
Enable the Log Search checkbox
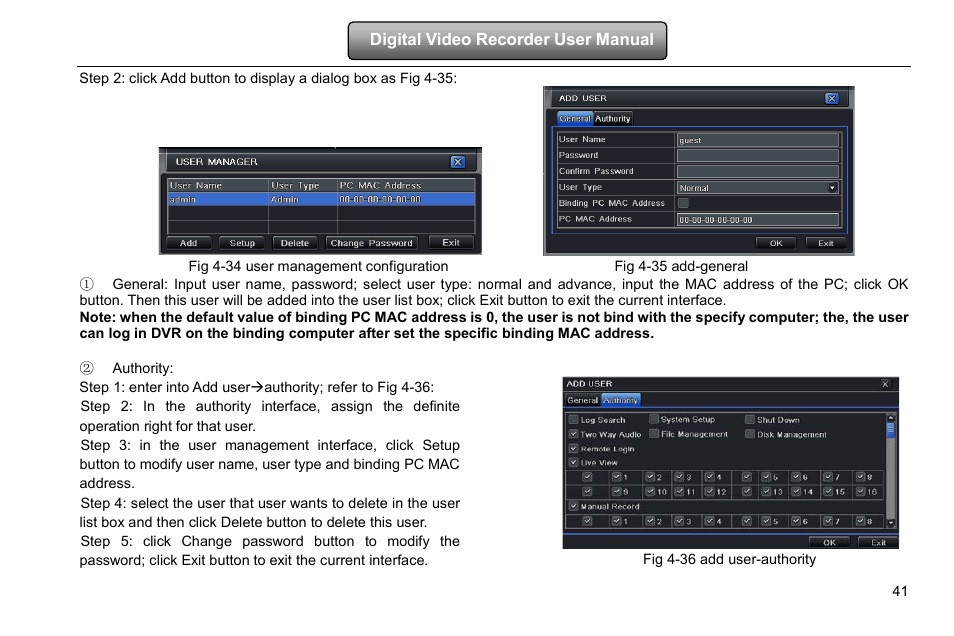574,420
